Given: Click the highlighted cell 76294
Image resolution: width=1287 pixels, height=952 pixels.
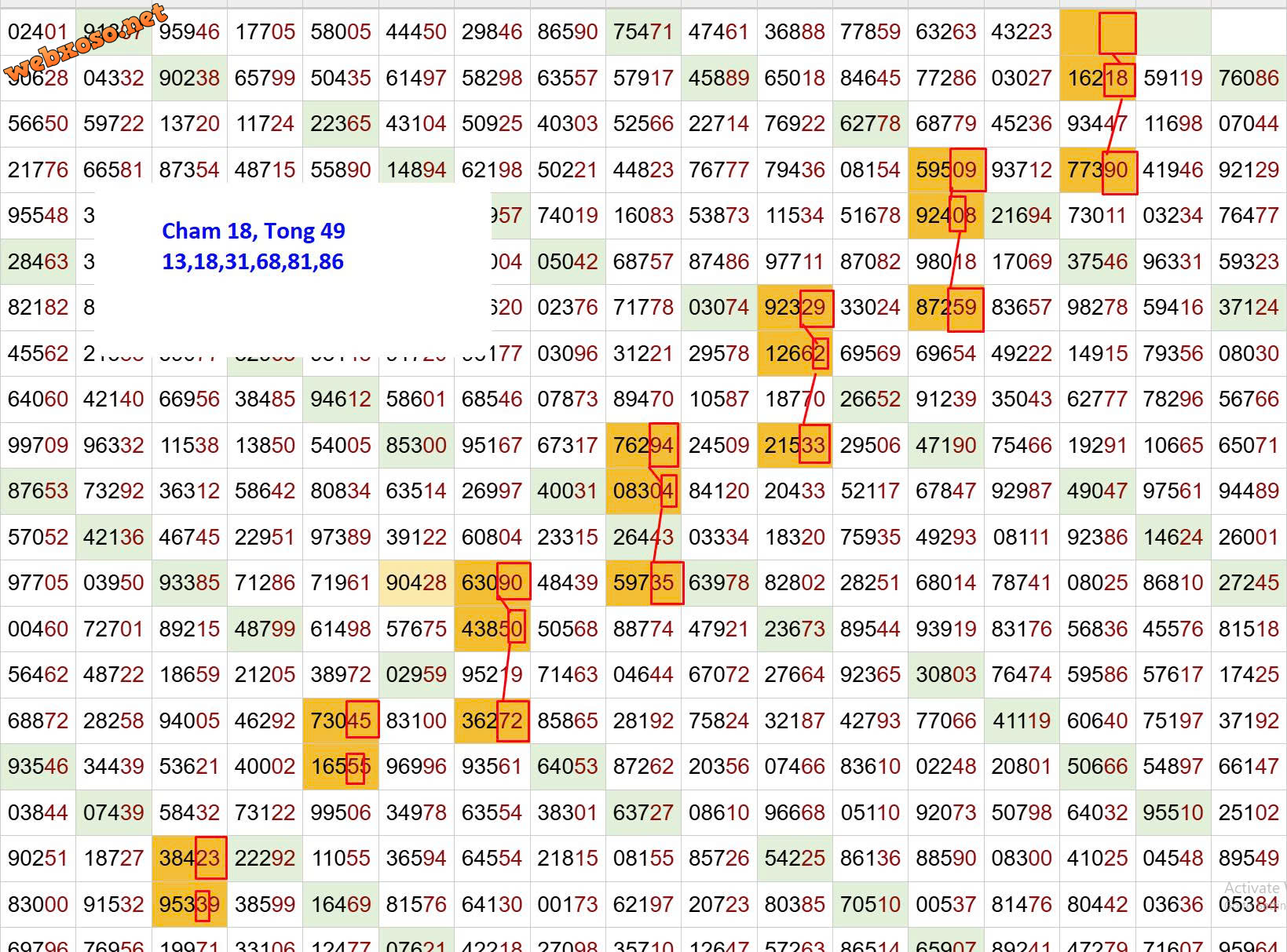Looking at the screenshot, I should pyautogui.click(x=642, y=446).
